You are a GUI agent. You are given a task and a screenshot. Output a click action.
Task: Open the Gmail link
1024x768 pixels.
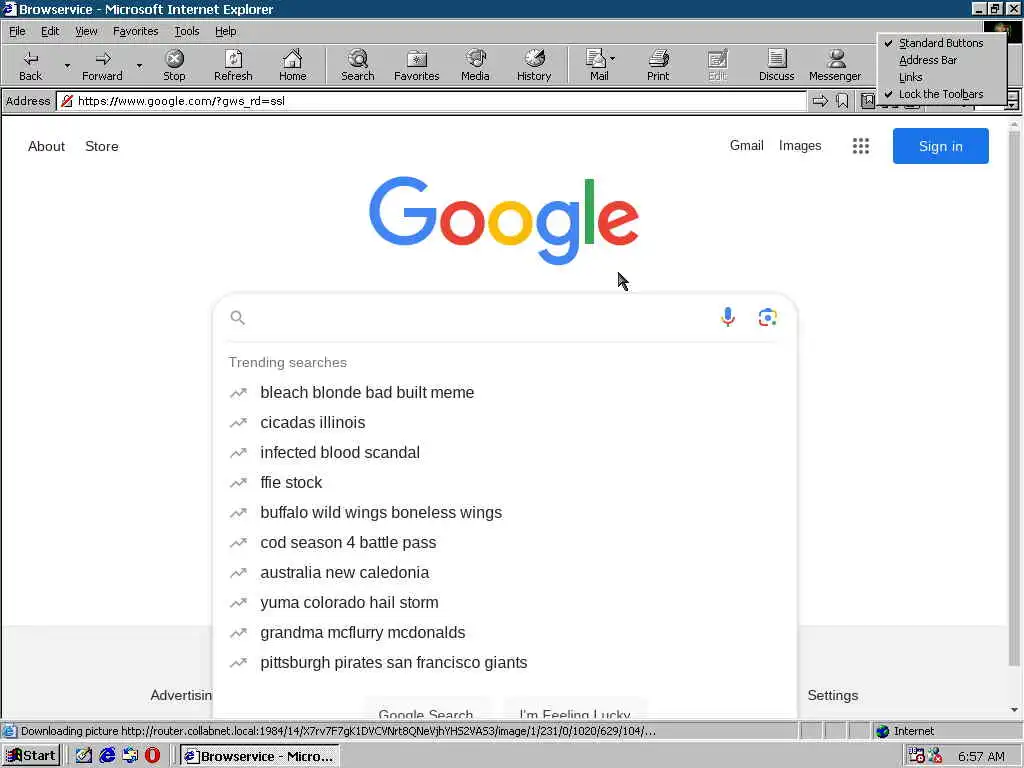coord(746,146)
